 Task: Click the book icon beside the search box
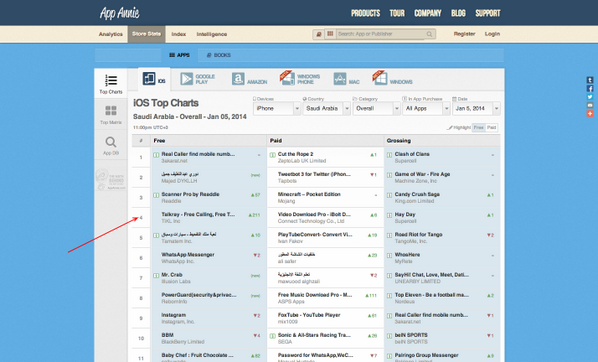[319, 34]
